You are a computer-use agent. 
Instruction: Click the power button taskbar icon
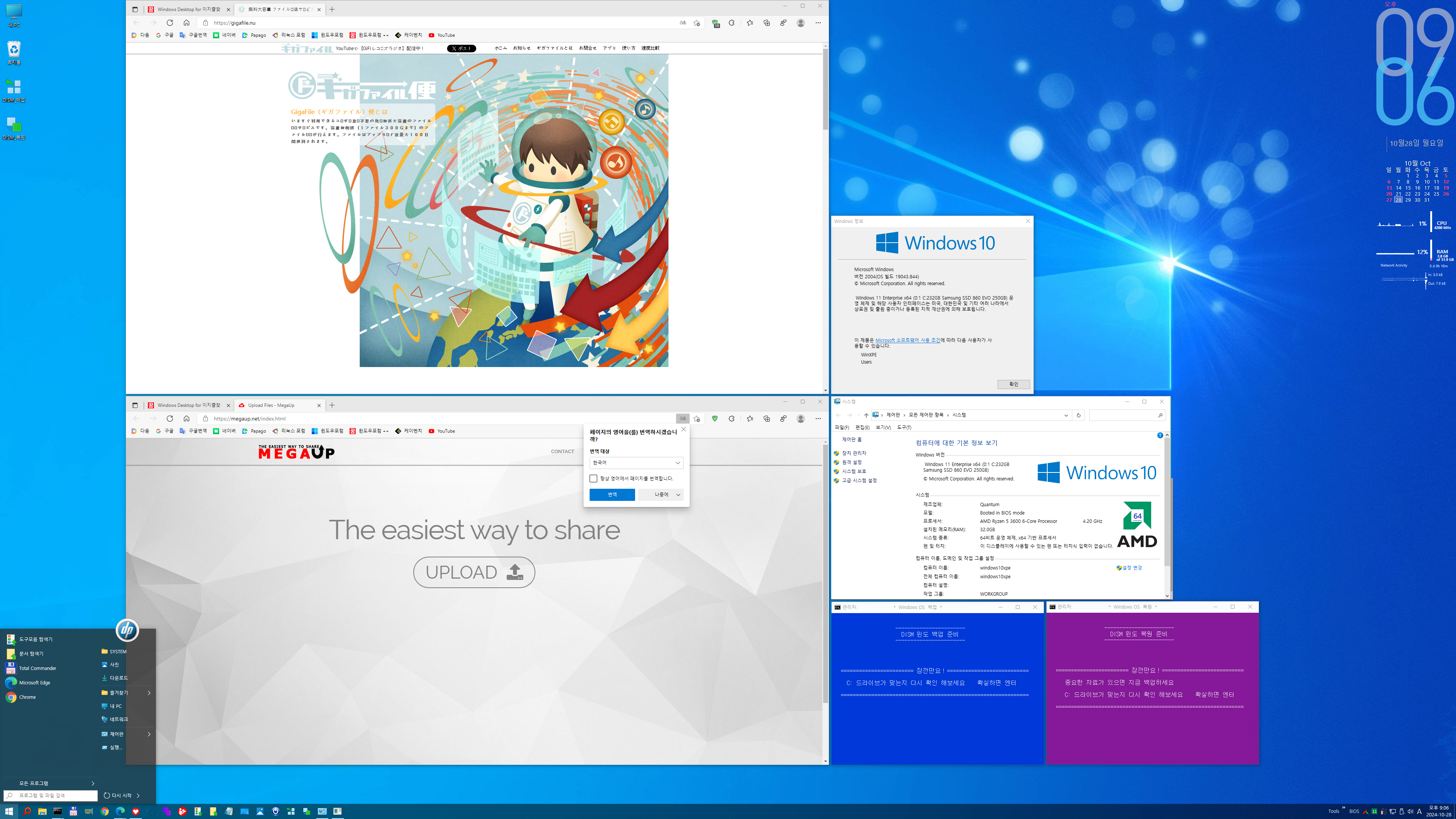coord(275,811)
